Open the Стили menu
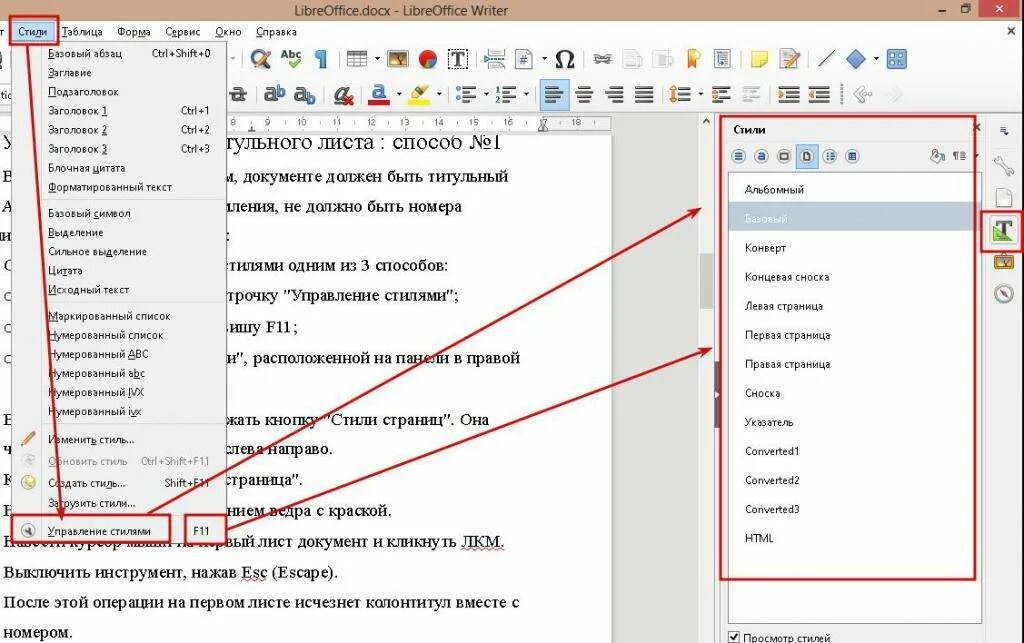Image resolution: width=1024 pixels, height=643 pixels. pyautogui.click(x=33, y=31)
